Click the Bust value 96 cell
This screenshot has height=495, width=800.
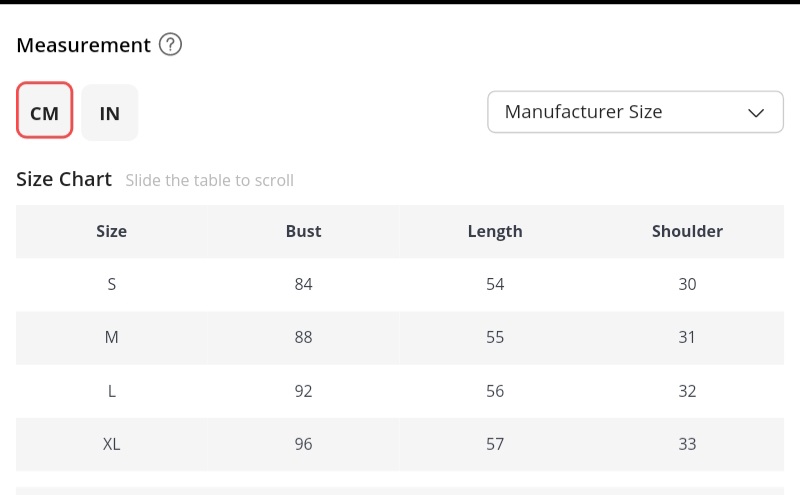pyautogui.click(x=303, y=444)
